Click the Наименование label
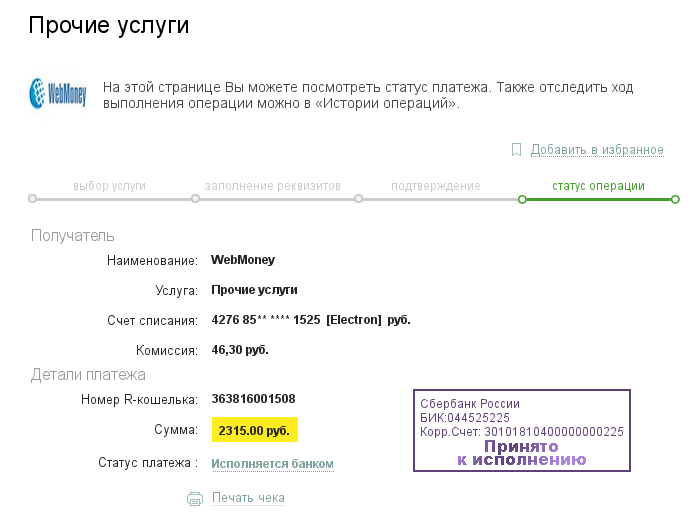692x515 pixels. pyautogui.click(x=152, y=261)
